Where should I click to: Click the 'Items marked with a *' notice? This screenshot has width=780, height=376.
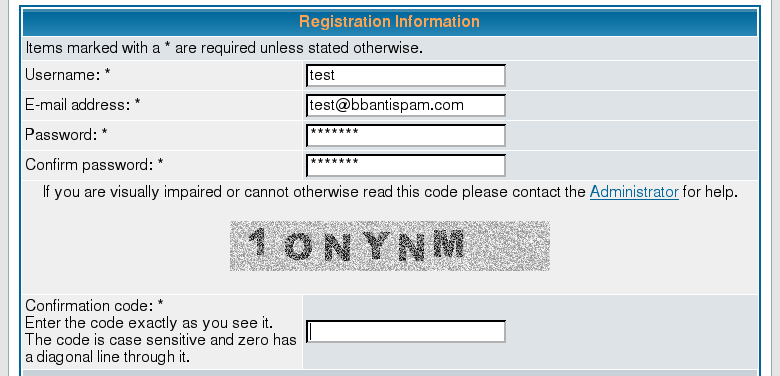[x=224, y=48]
